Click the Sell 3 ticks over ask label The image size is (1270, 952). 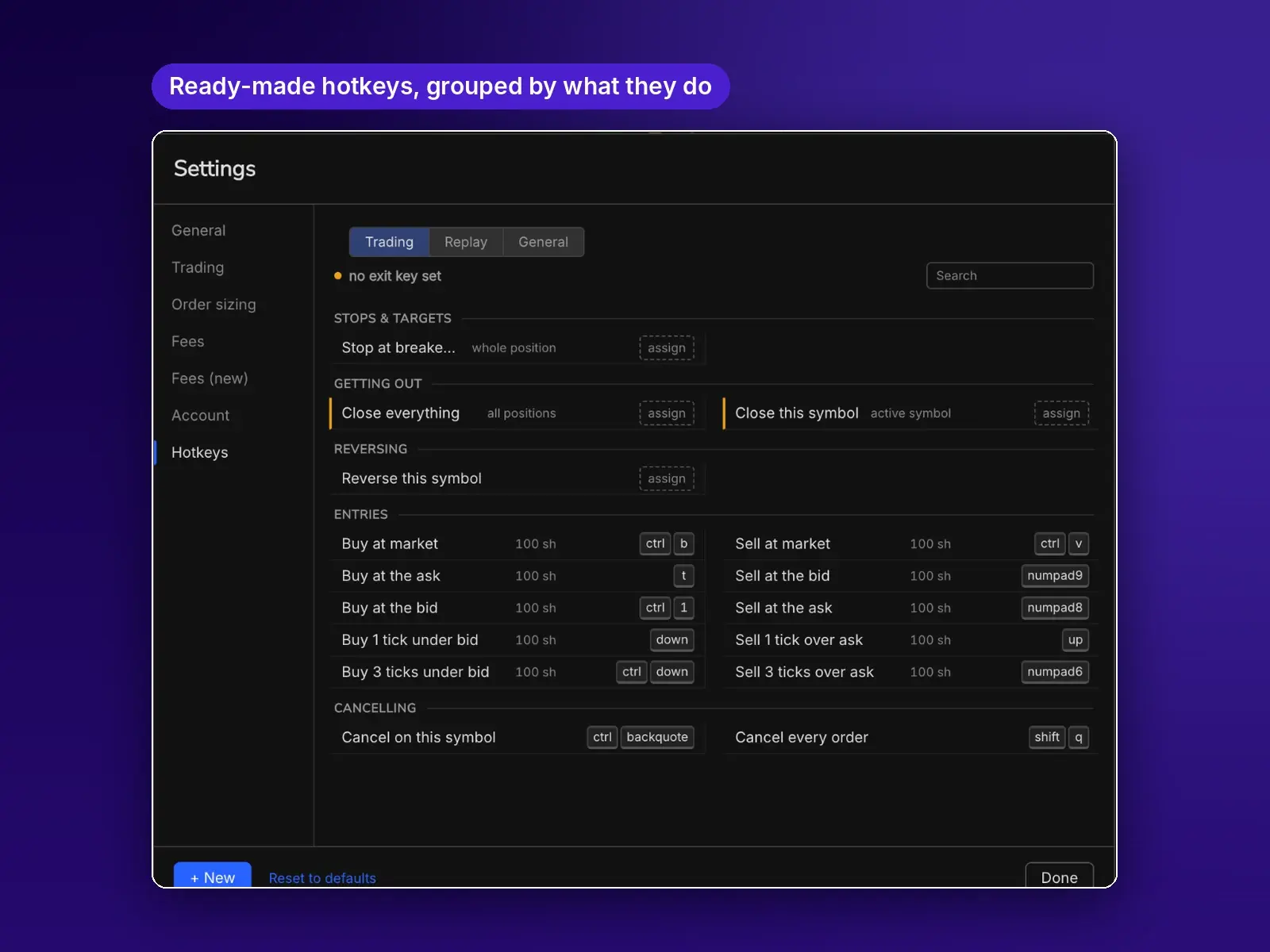(x=804, y=672)
